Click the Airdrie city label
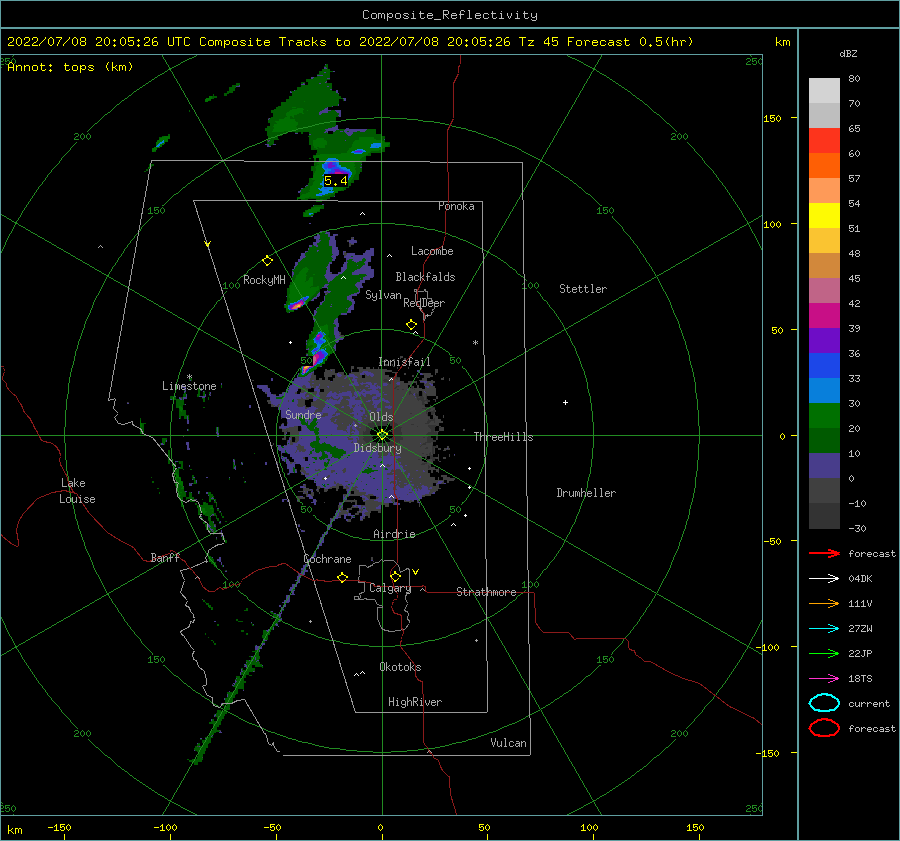The width and height of the screenshot is (900, 841). (394, 534)
